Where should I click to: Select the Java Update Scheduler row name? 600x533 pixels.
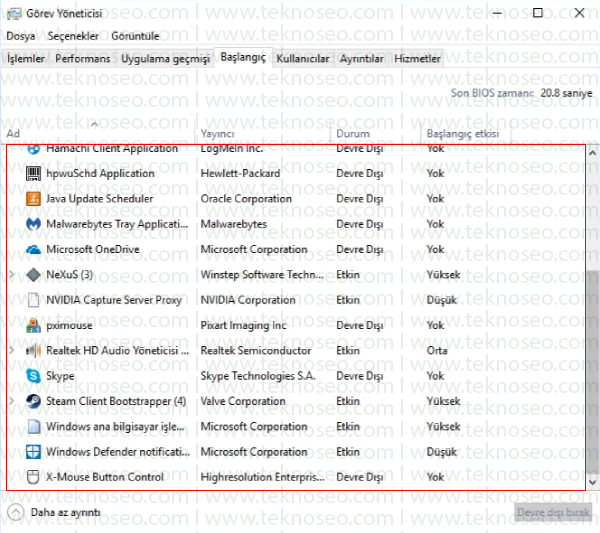(x=99, y=199)
